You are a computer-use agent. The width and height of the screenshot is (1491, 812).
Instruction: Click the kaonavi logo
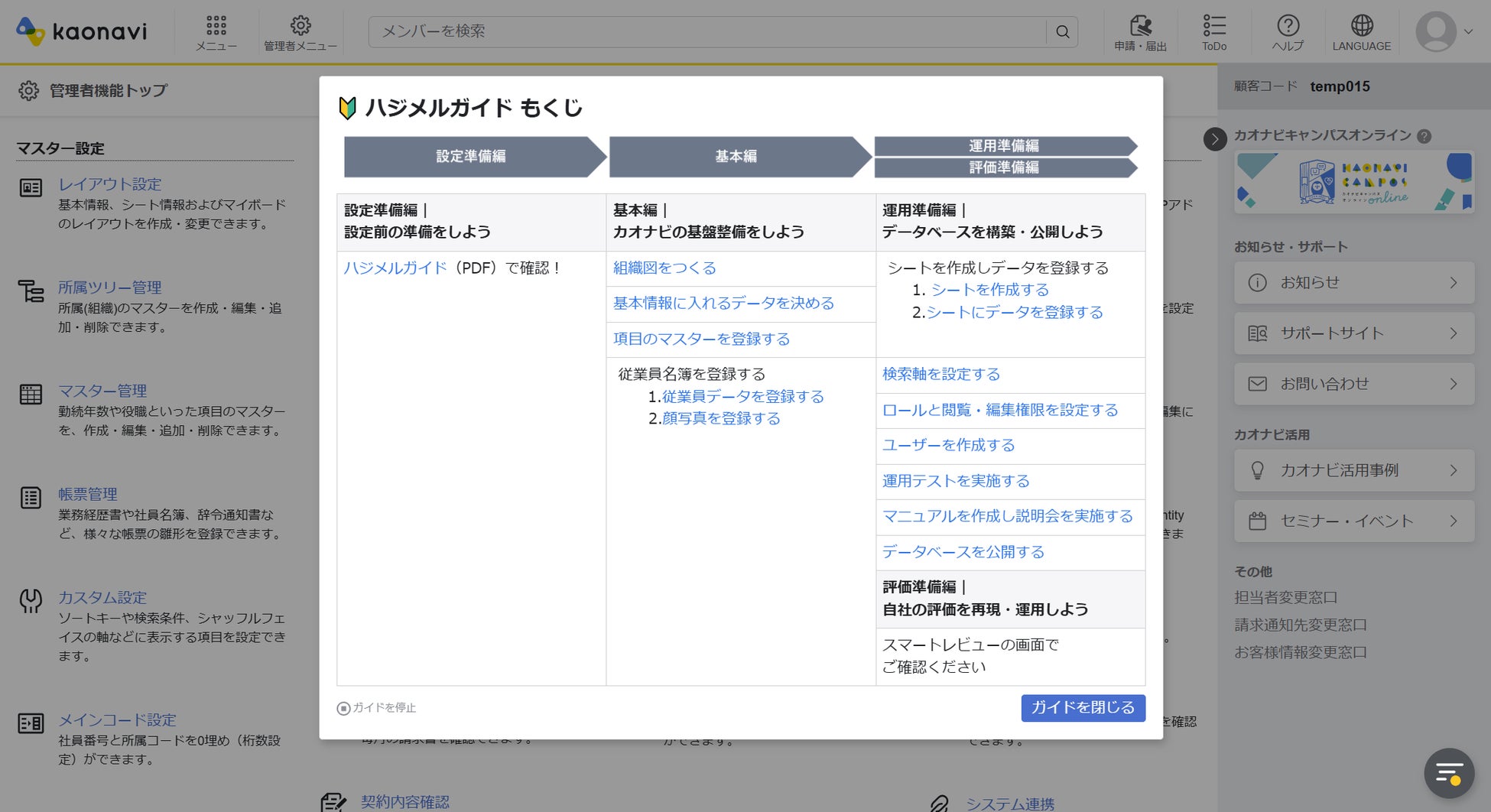point(81,31)
